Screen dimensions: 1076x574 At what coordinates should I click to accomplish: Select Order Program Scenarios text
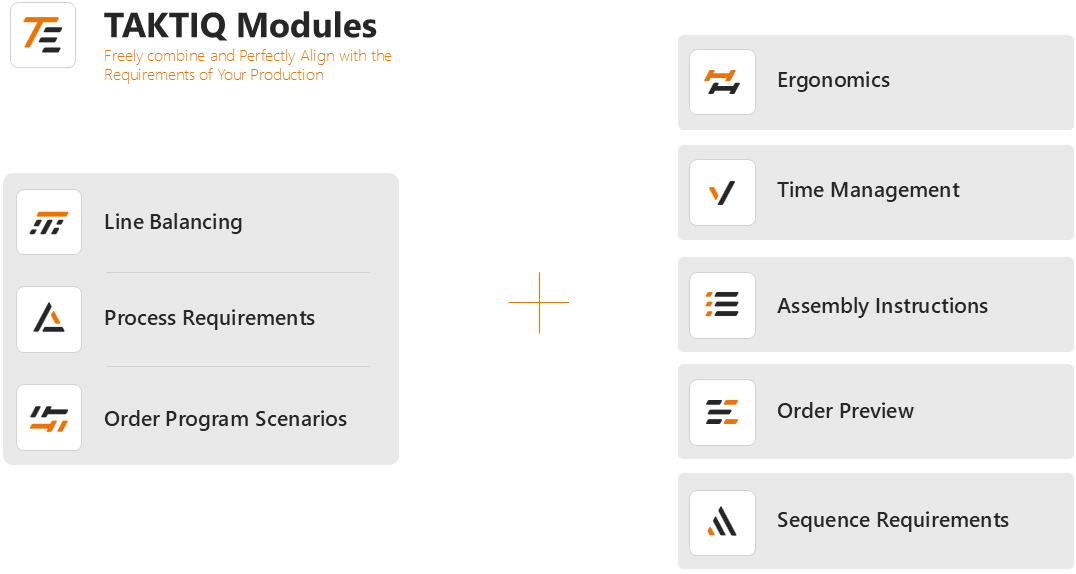click(x=225, y=419)
